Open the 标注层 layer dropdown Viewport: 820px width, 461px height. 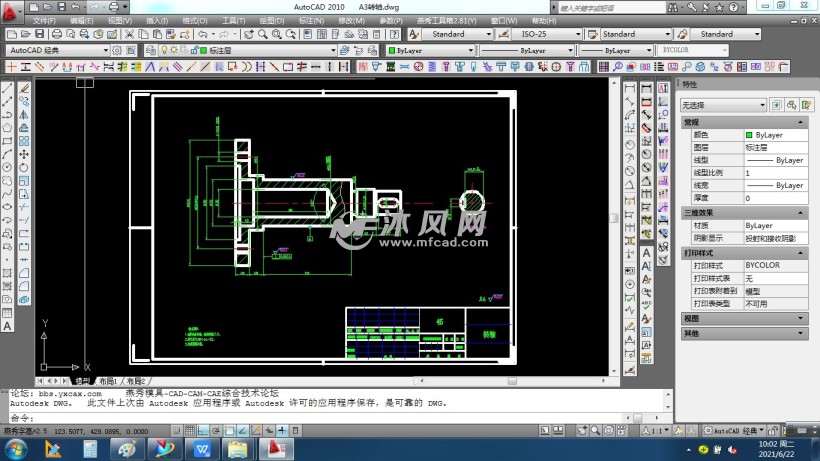tap(248, 50)
